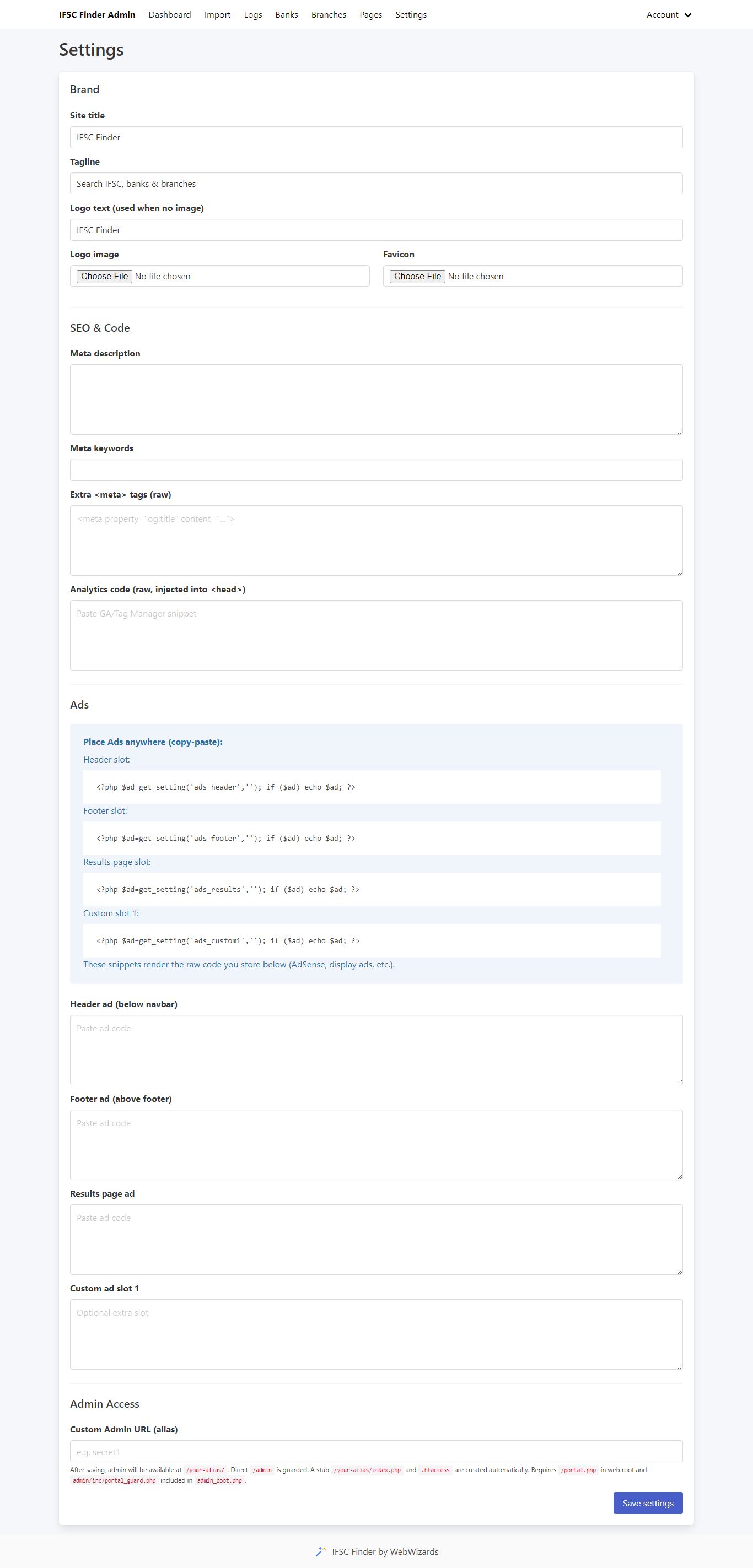Click into the Tagline input
753x1568 pixels.
pos(376,184)
